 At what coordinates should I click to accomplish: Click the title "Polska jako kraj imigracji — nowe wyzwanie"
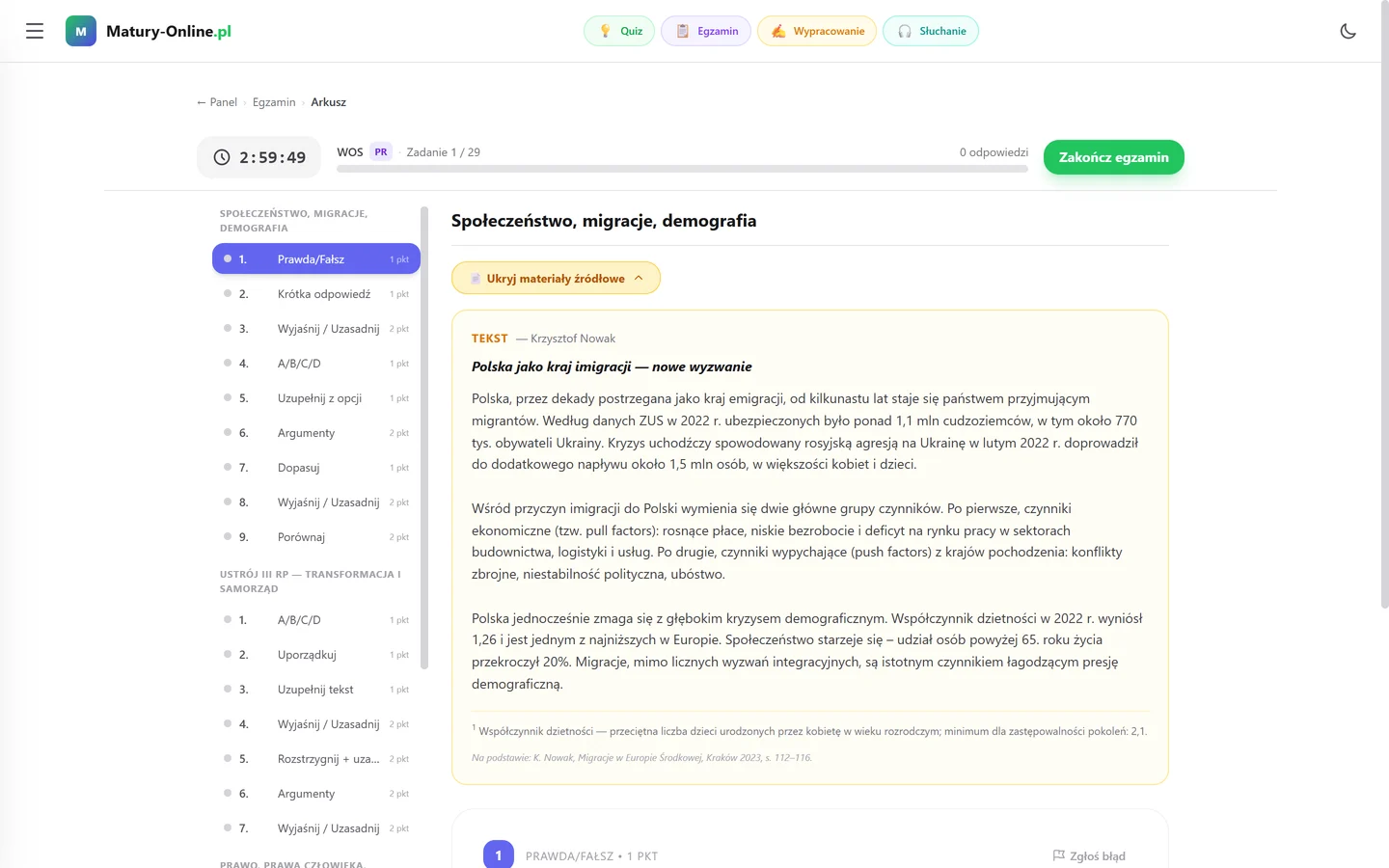click(612, 366)
